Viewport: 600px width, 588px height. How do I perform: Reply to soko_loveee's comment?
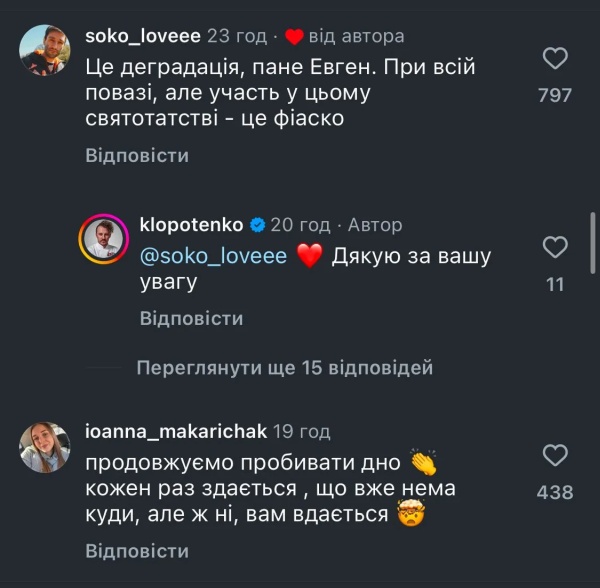tap(137, 156)
